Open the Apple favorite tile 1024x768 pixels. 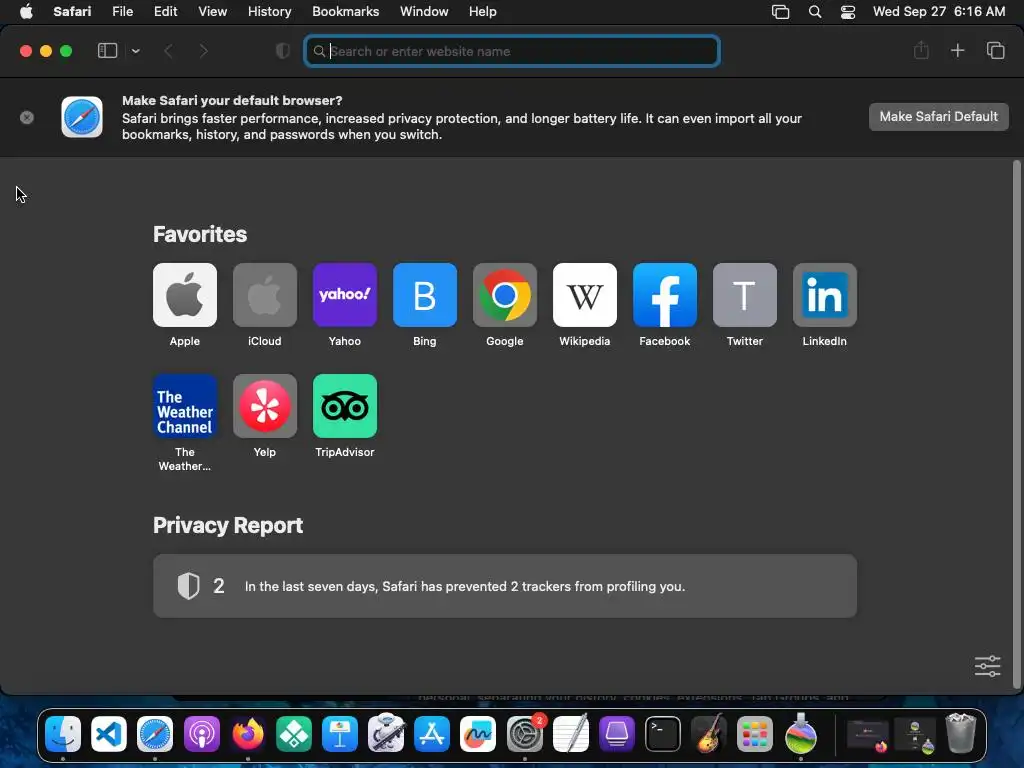point(185,295)
